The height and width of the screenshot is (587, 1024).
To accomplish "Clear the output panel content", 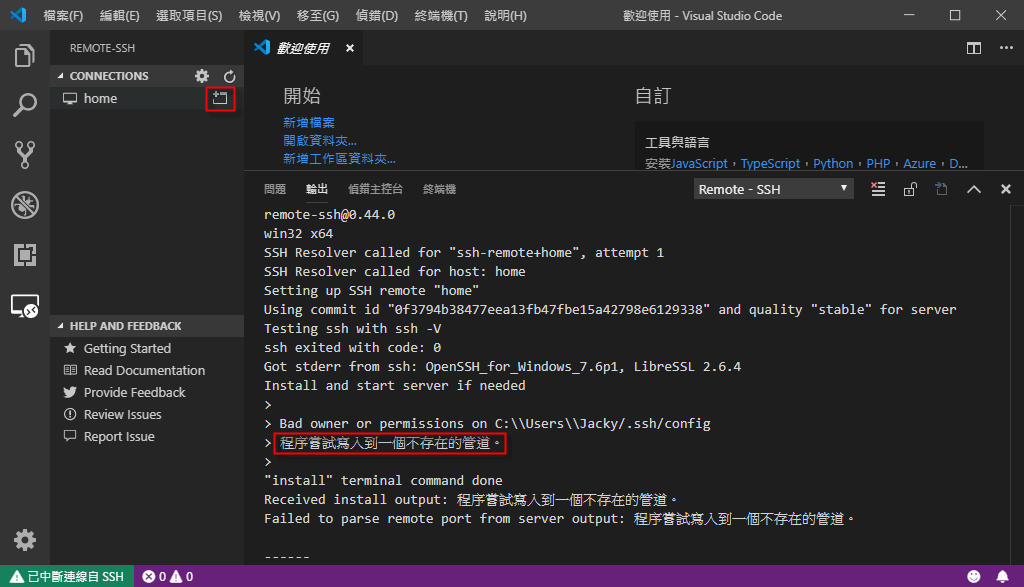I will coord(877,188).
